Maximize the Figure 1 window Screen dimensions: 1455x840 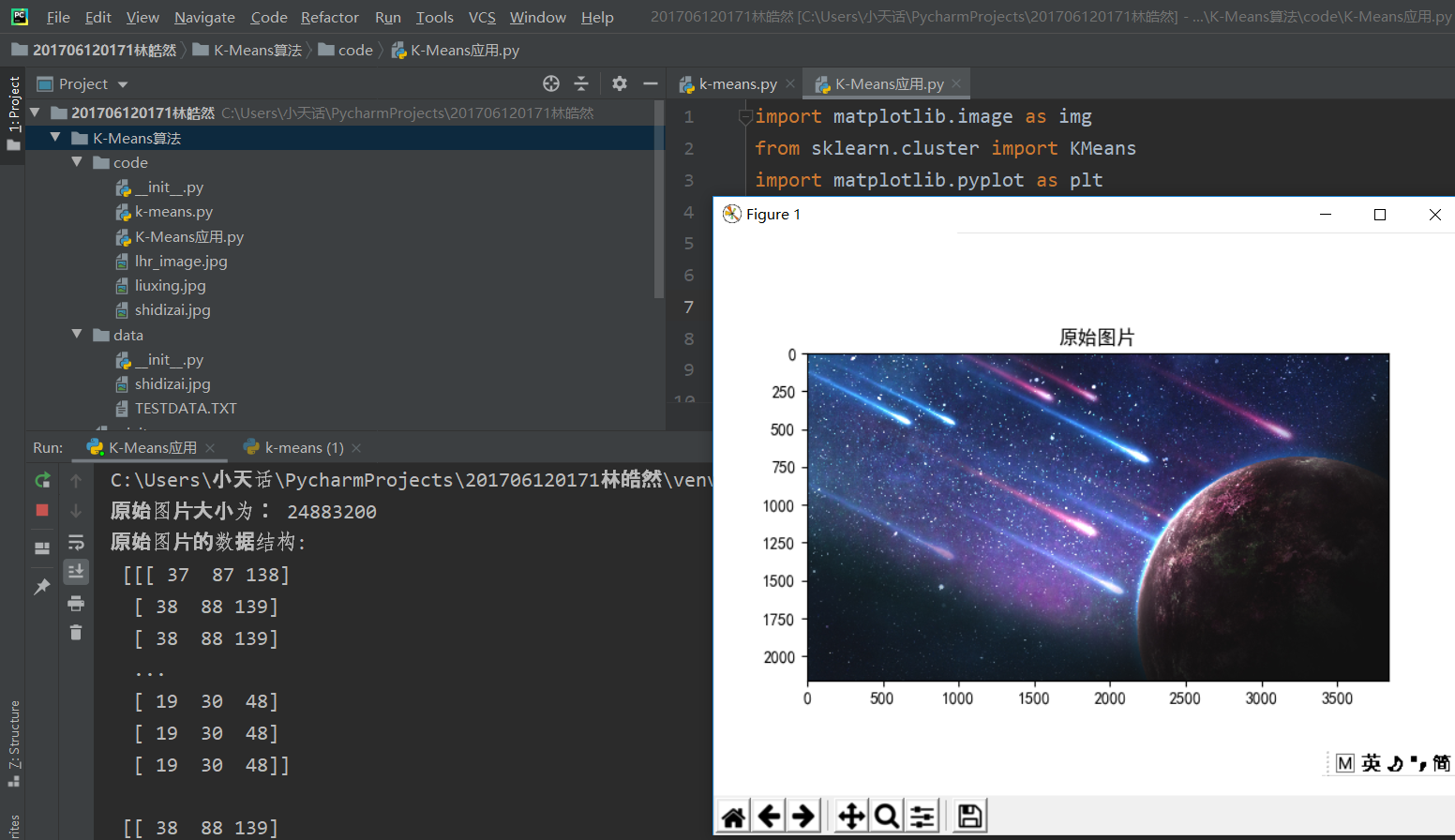pyautogui.click(x=1380, y=215)
